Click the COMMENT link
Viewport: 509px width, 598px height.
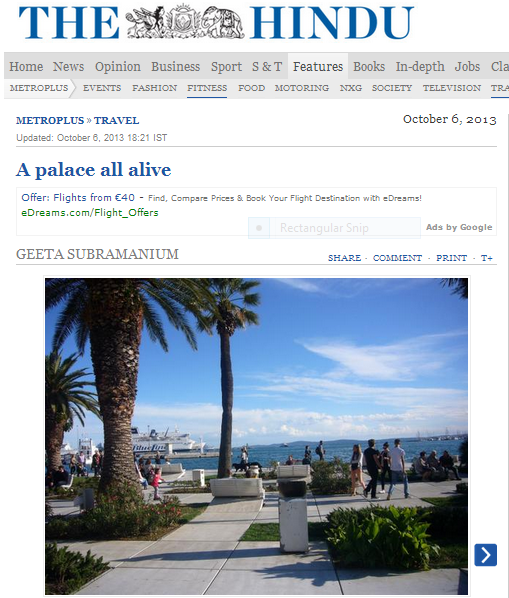397,258
